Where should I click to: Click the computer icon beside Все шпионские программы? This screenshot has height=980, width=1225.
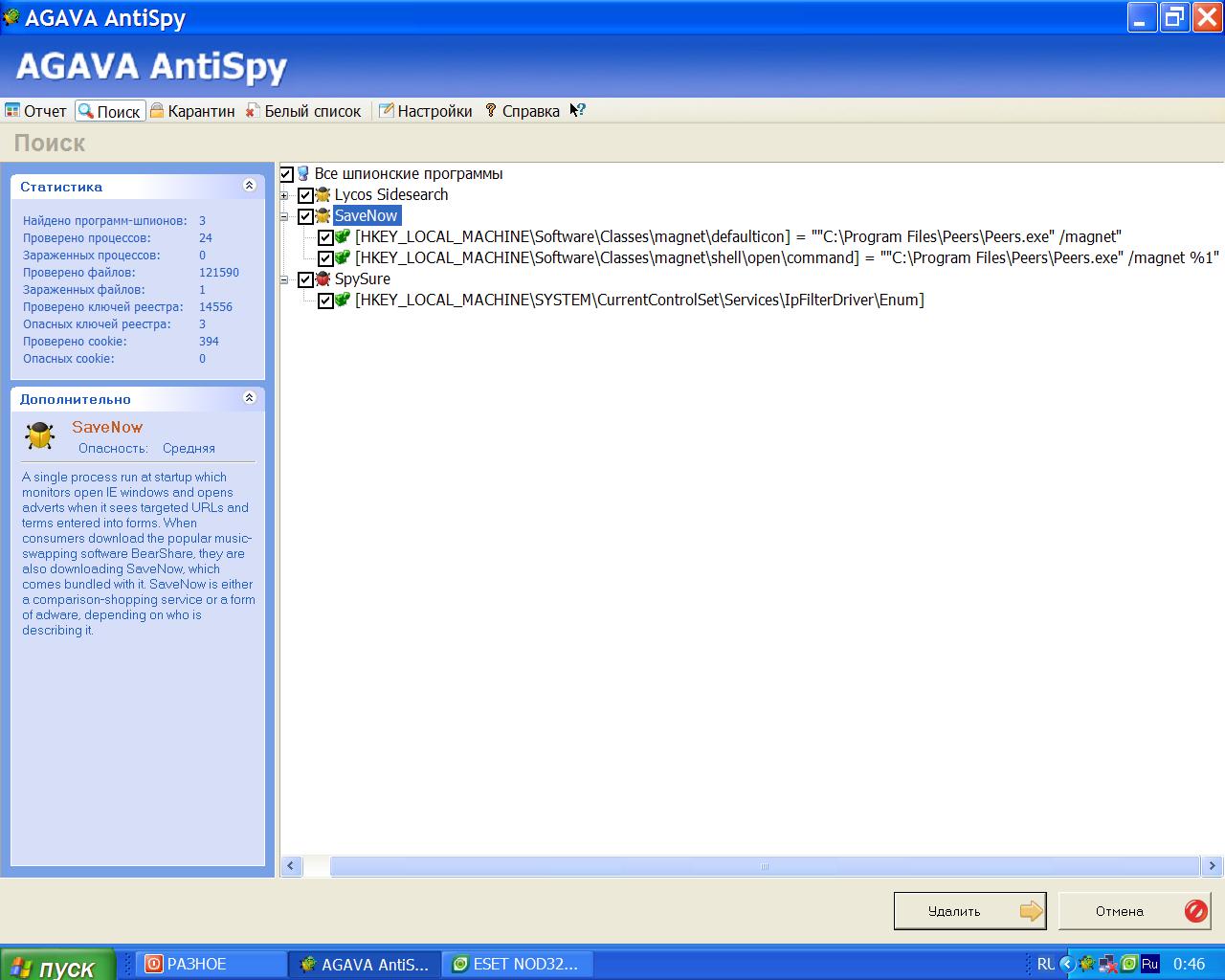tap(303, 174)
